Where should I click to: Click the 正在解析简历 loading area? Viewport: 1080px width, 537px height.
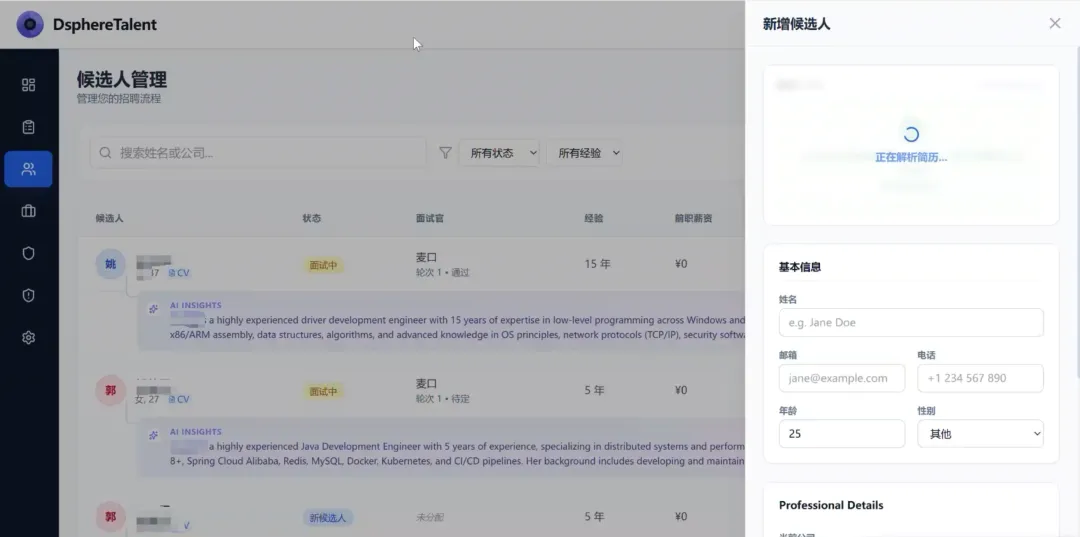click(911, 145)
